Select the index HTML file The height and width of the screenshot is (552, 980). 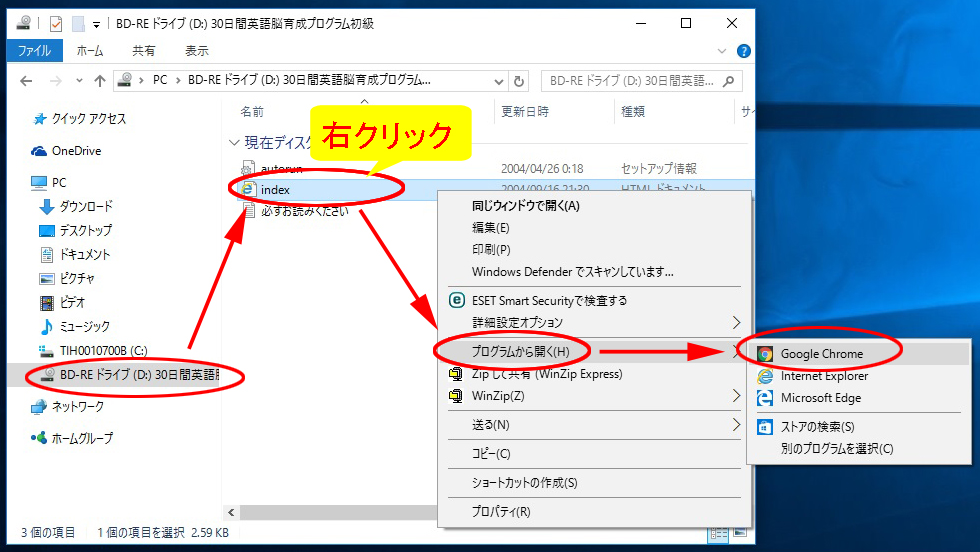(x=275, y=189)
